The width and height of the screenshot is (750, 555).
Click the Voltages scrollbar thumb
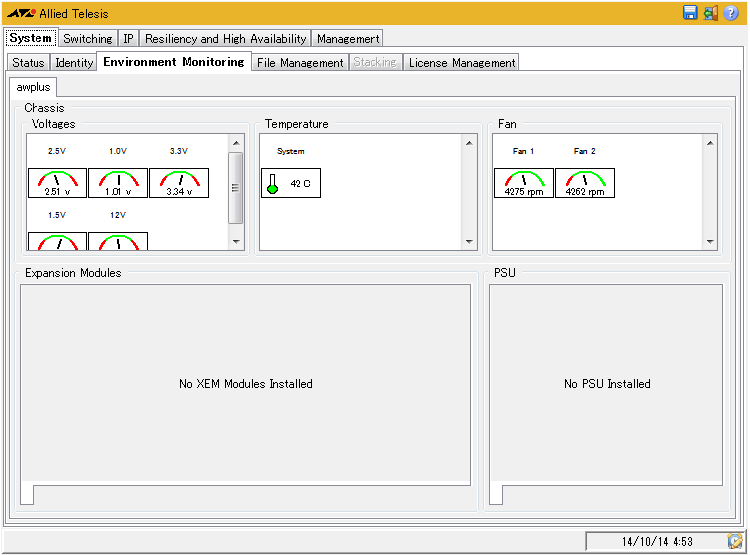click(x=236, y=187)
